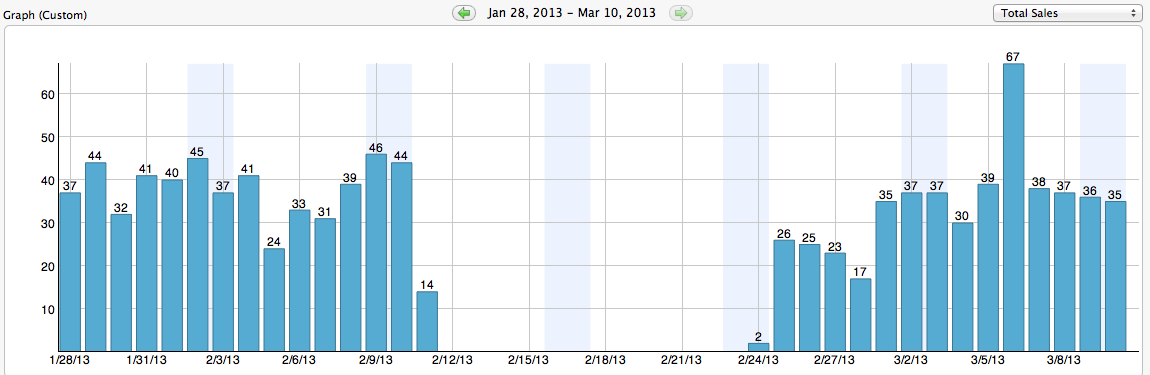Screen dimensions: 1150x375
Task: Select the bar labeled 14
Action: point(427,321)
